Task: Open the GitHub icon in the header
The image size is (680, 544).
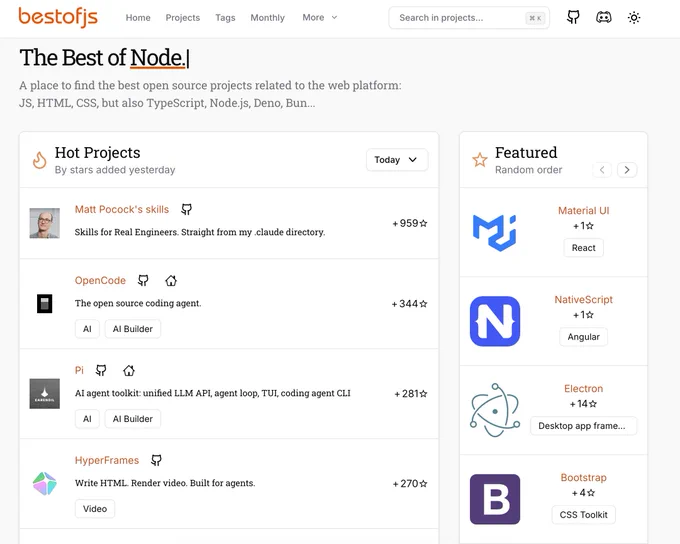Action: (x=573, y=17)
